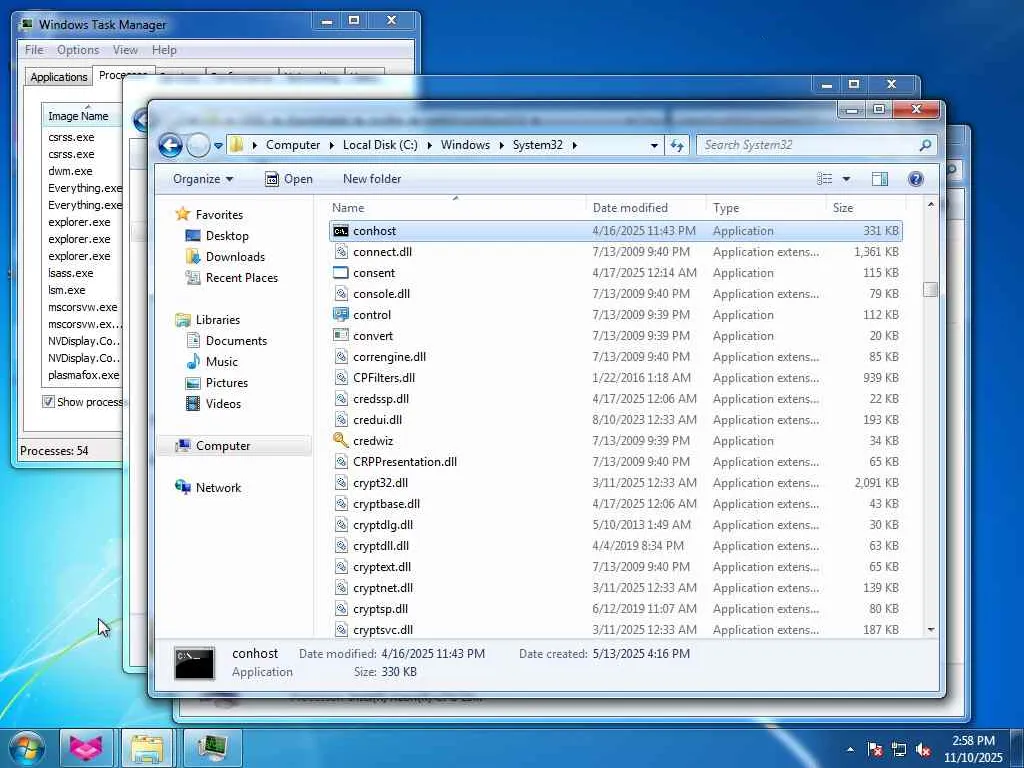Select the credwiz key icon
The image size is (1024, 768).
(x=340, y=440)
